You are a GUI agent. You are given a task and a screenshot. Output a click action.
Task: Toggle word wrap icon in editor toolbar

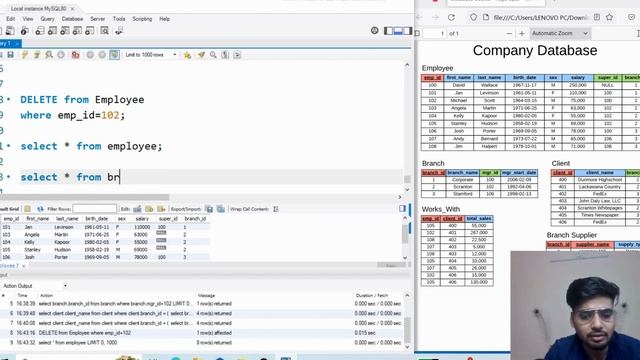click(237, 55)
